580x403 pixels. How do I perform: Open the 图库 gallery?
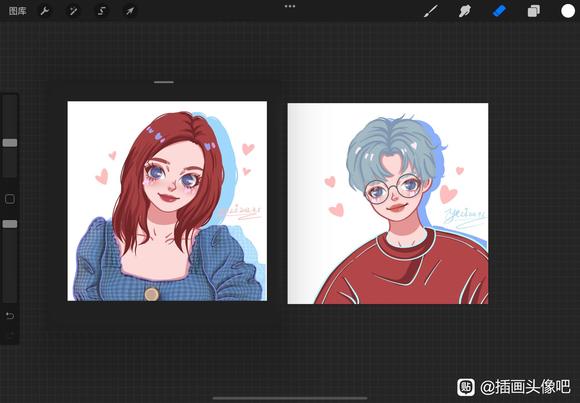point(17,11)
